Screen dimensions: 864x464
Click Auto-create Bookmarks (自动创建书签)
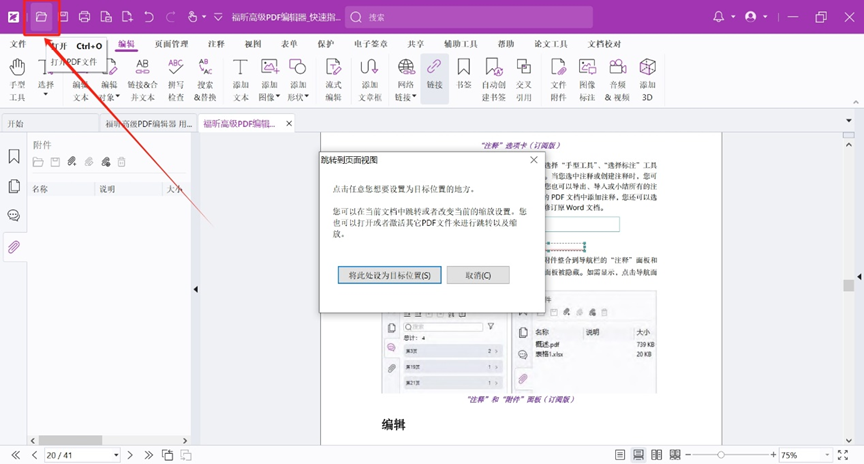coord(493,80)
